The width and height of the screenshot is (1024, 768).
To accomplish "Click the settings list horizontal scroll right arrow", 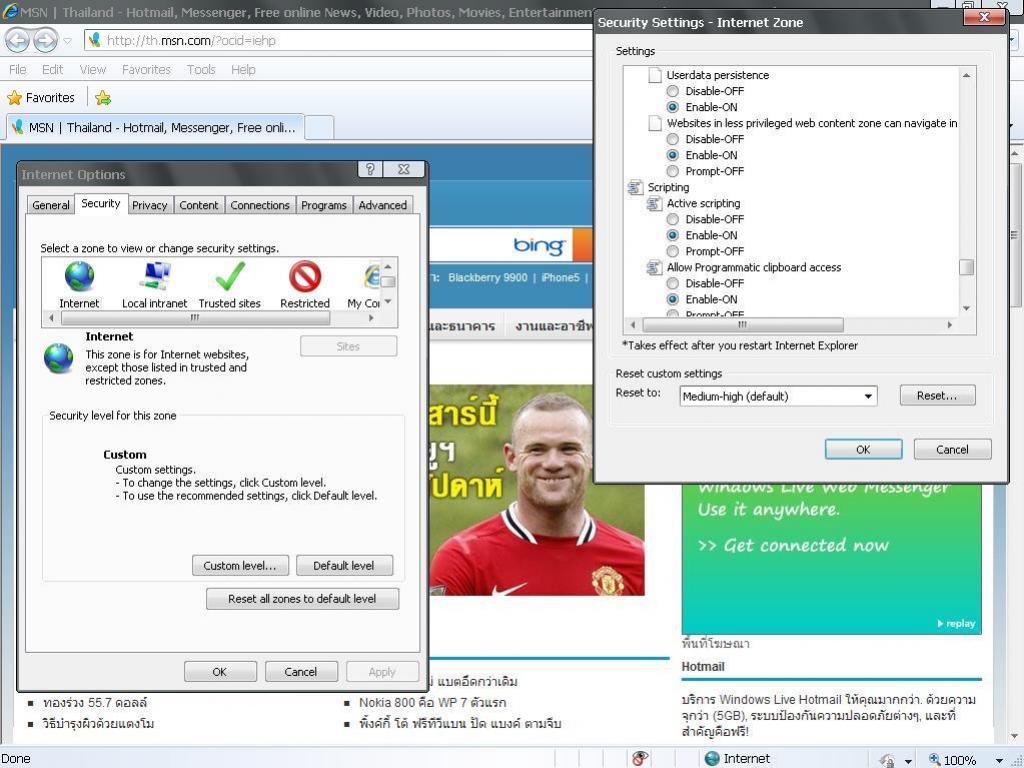I will [x=950, y=325].
